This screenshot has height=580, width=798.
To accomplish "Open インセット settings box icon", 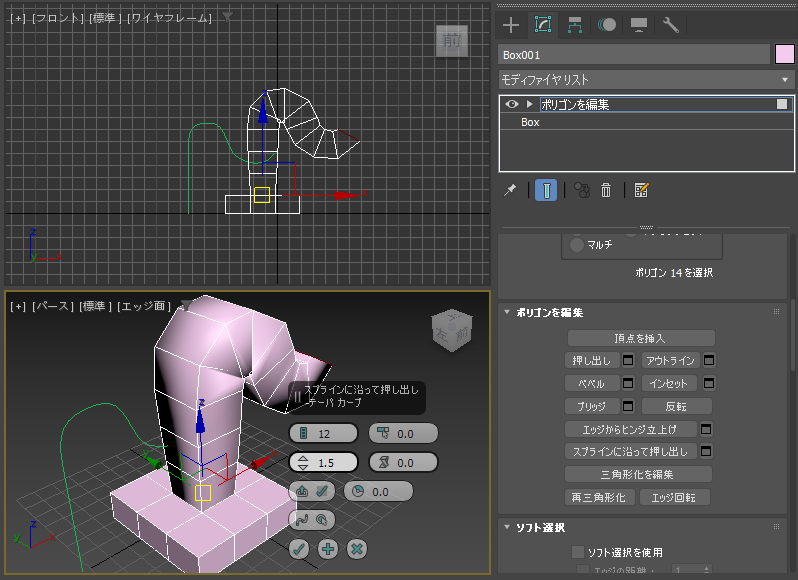I will (708, 384).
